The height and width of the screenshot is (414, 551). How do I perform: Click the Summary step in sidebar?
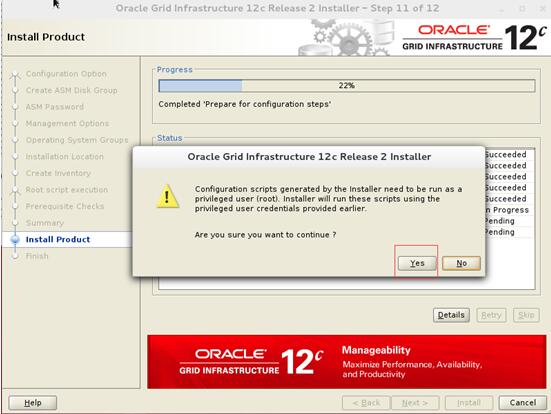[x=45, y=223]
